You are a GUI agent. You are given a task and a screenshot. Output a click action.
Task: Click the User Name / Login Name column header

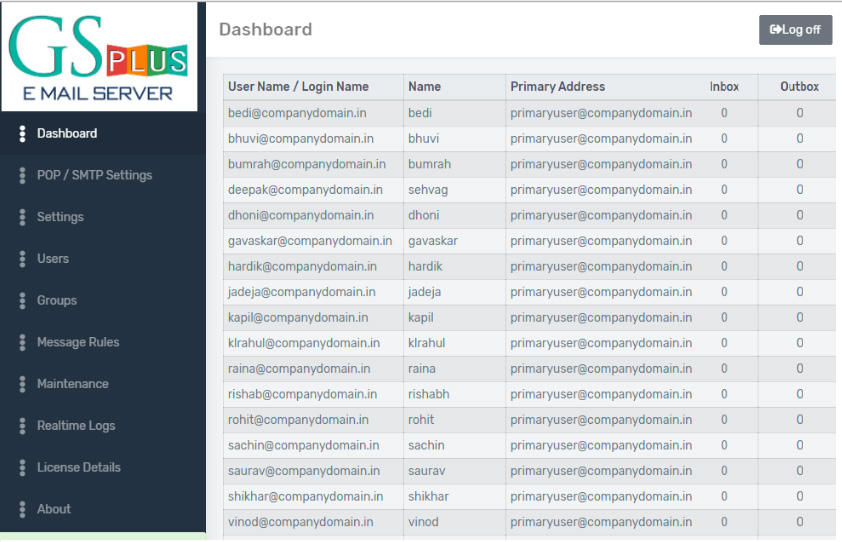tap(298, 87)
